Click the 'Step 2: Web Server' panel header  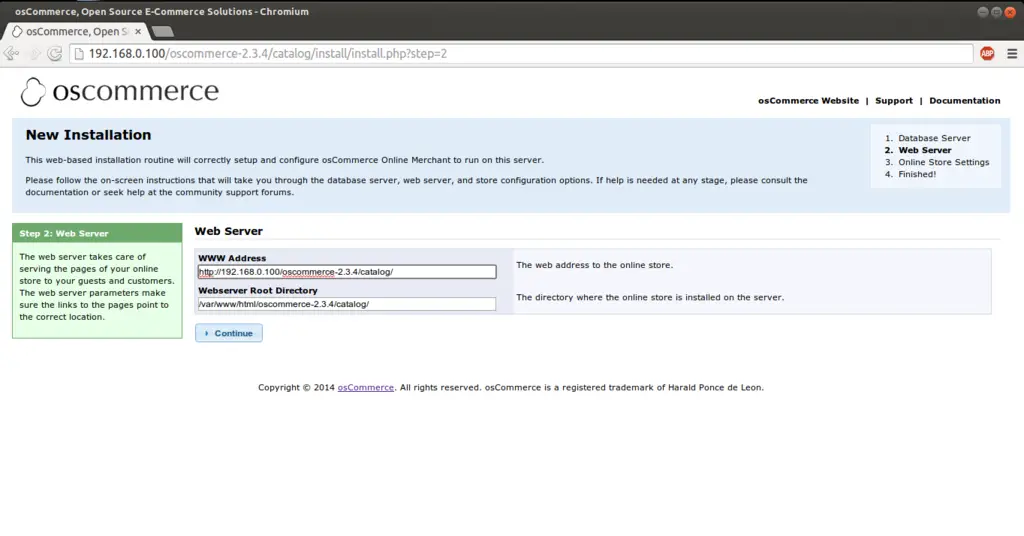click(97, 233)
